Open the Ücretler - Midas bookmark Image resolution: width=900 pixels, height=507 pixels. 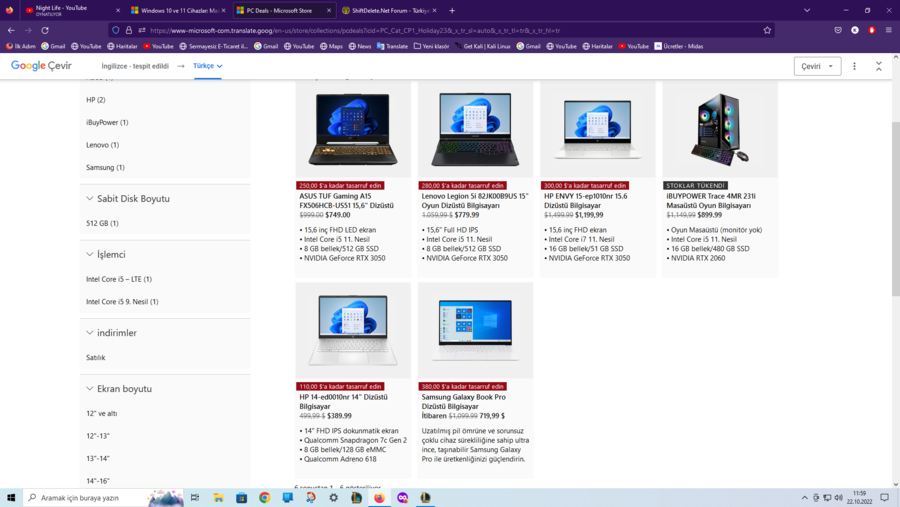point(678,47)
